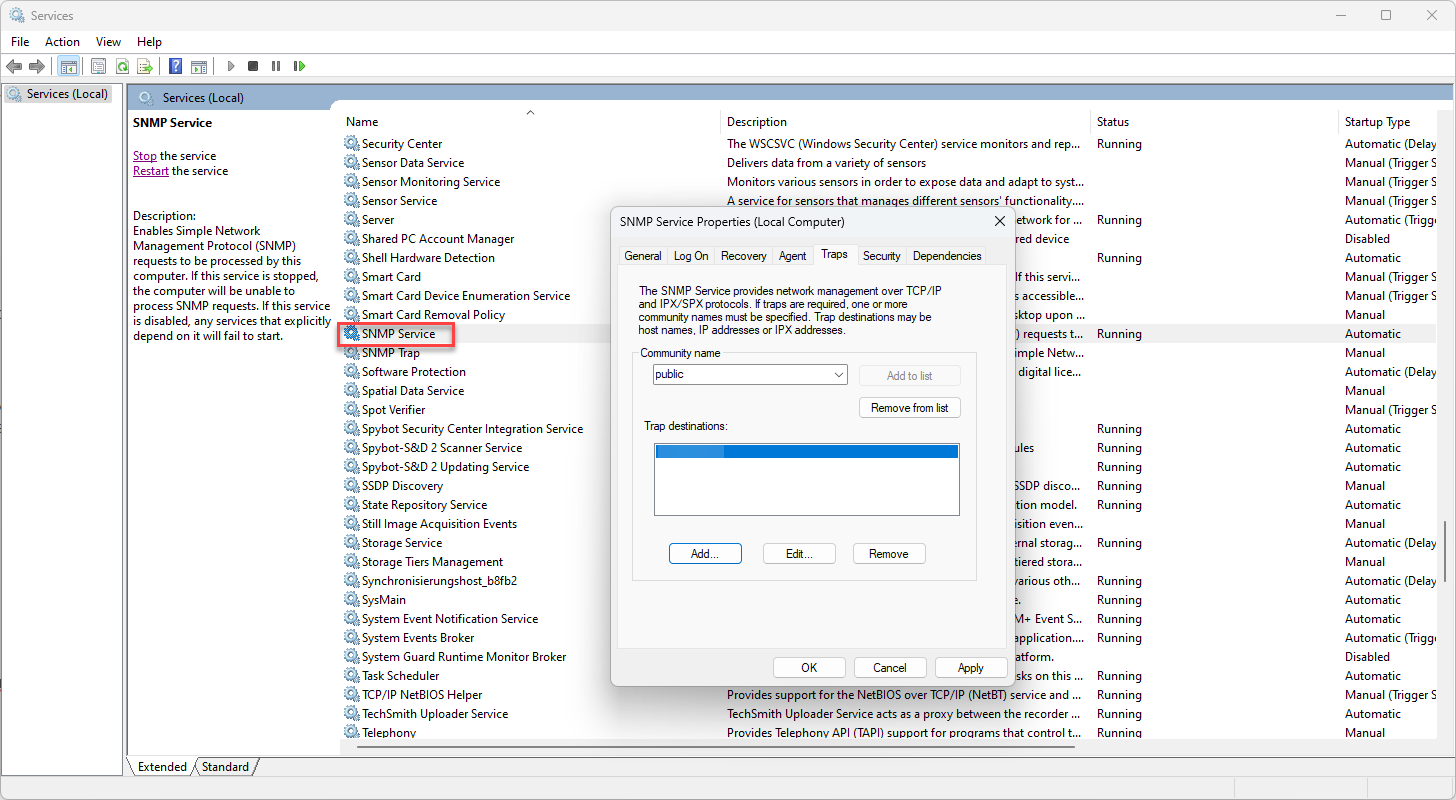Refresh the services list using the toolbar icon
Viewport: 1456px width, 800px height.
tap(122, 66)
